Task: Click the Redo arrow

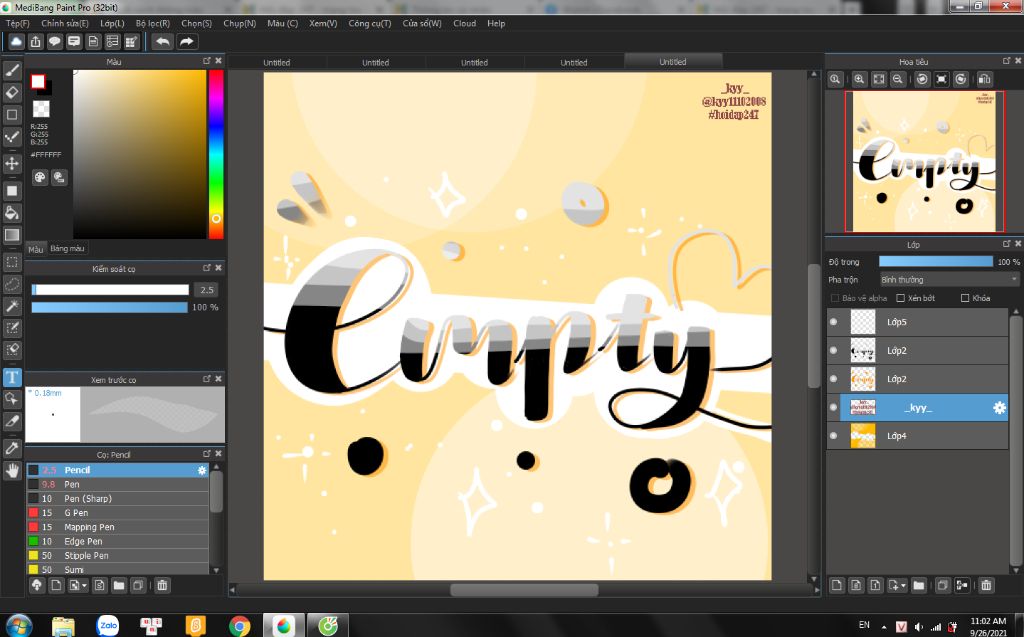Action: tap(187, 42)
